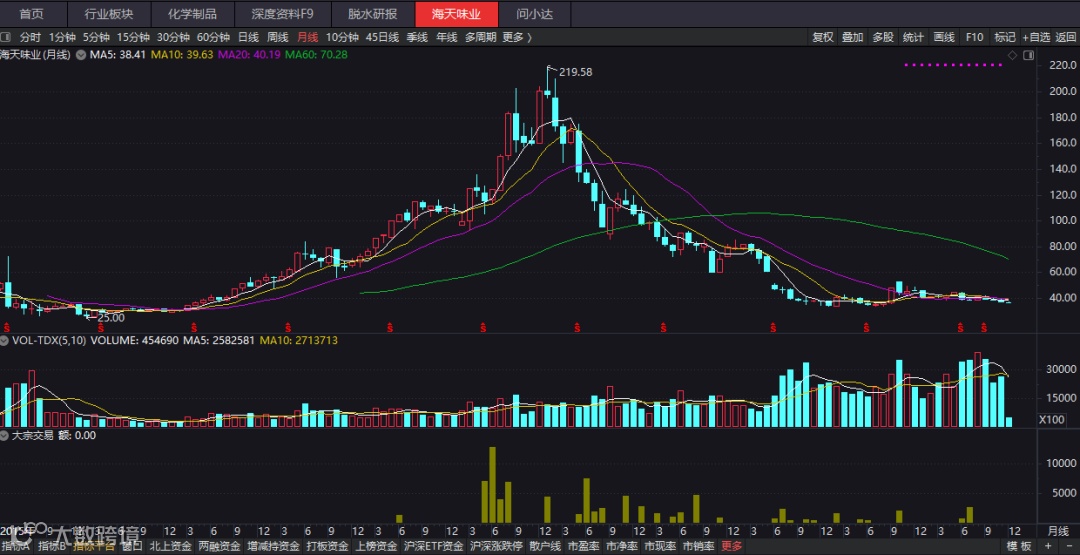Click the panel layout icon left of 分时
The width and height of the screenshot is (1080, 555).
pos(6,37)
